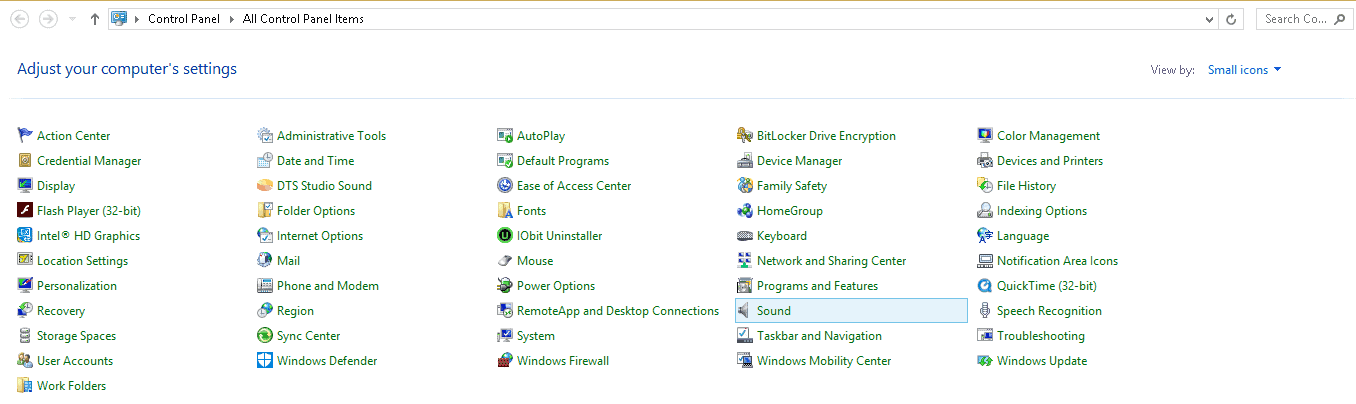
Task: Open the Region link
Action: click(x=295, y=311)
